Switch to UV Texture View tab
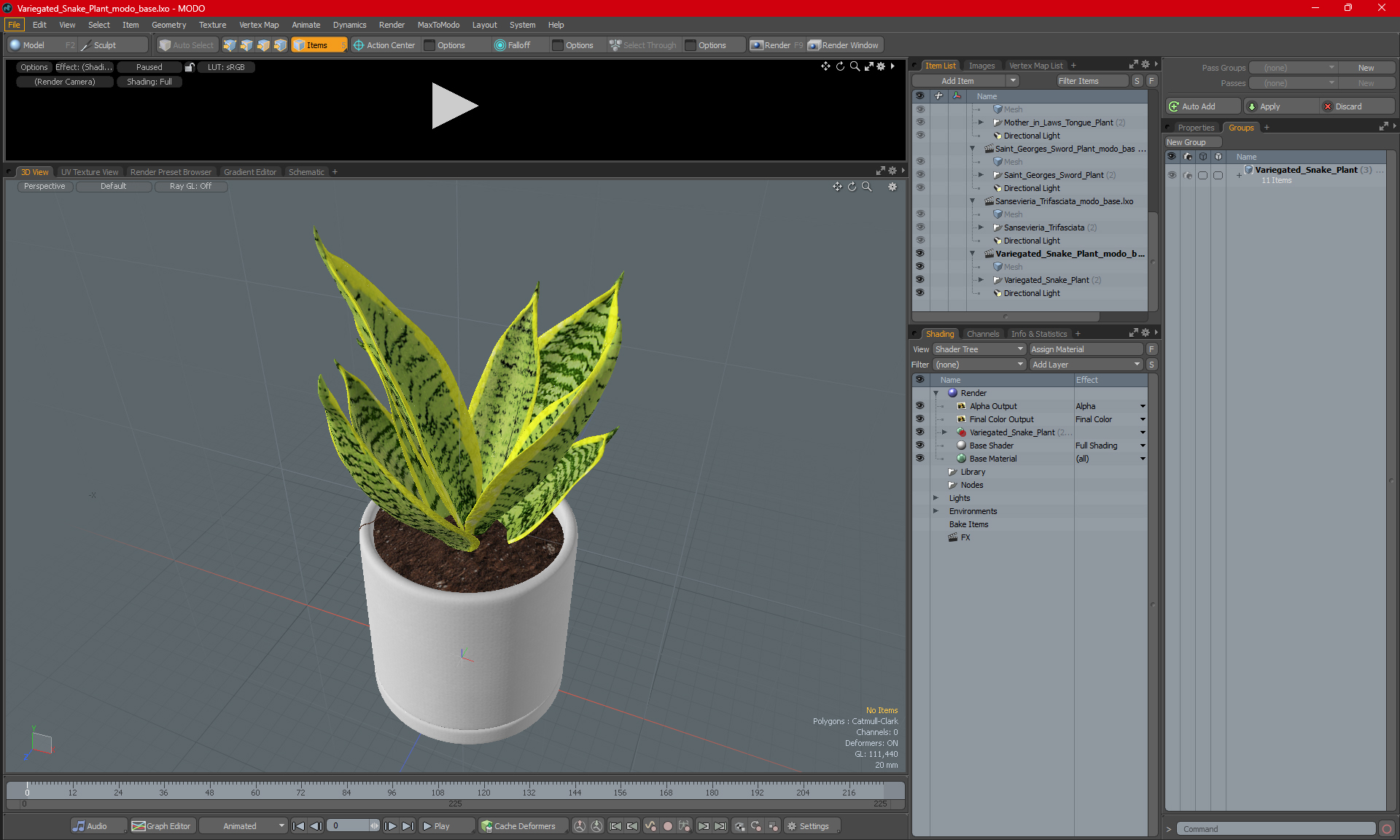The height and width of the screenshot is (840, 1400). pyautogui.click(x=89, y=172)
